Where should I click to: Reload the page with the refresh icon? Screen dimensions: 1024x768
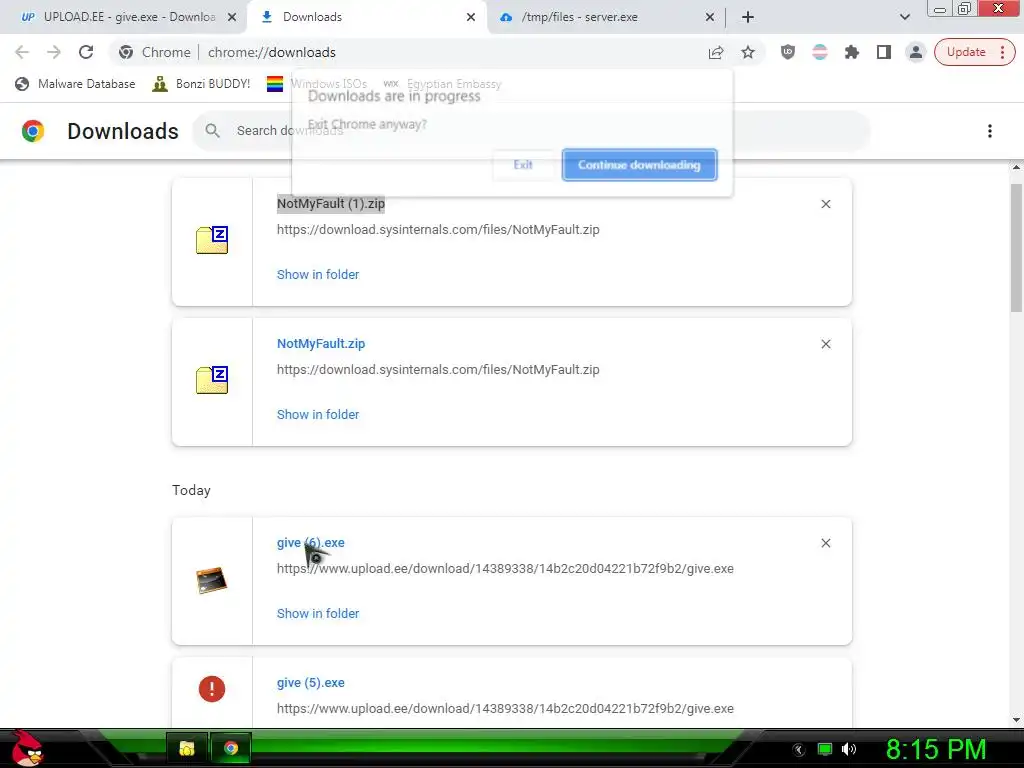86,52
